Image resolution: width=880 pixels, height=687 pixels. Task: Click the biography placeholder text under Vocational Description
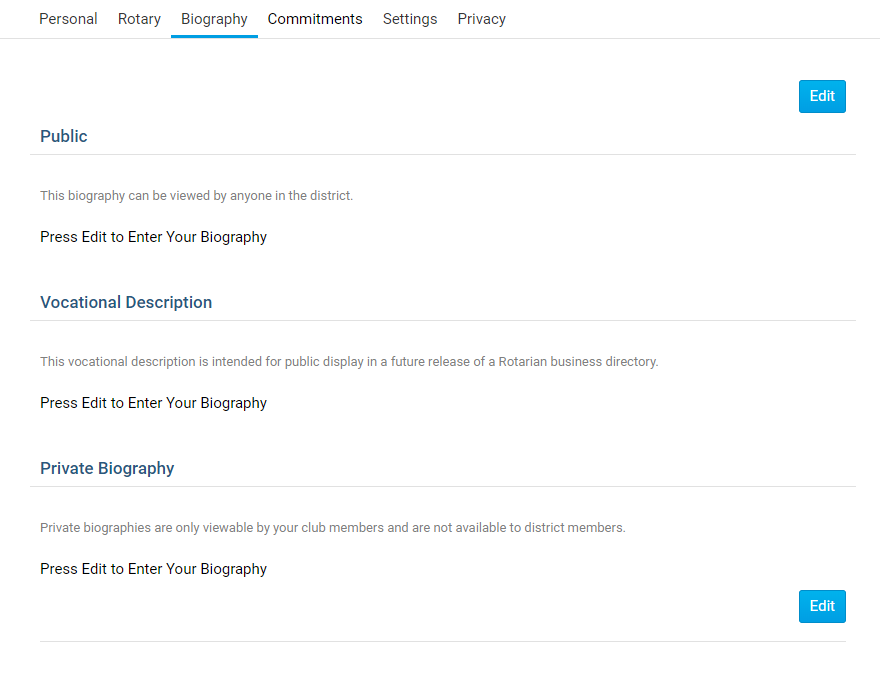(153, 404)
